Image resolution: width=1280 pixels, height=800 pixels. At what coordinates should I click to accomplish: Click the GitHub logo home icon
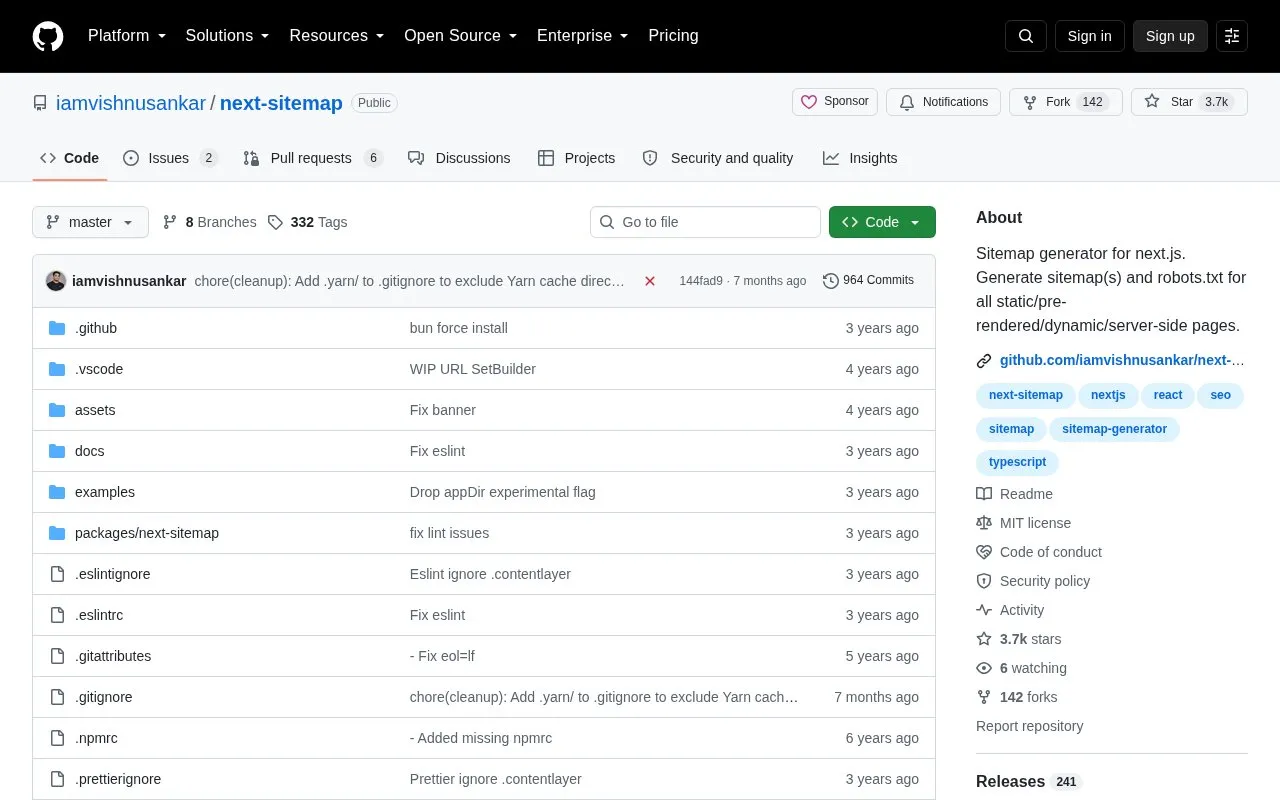click(48, 36)
